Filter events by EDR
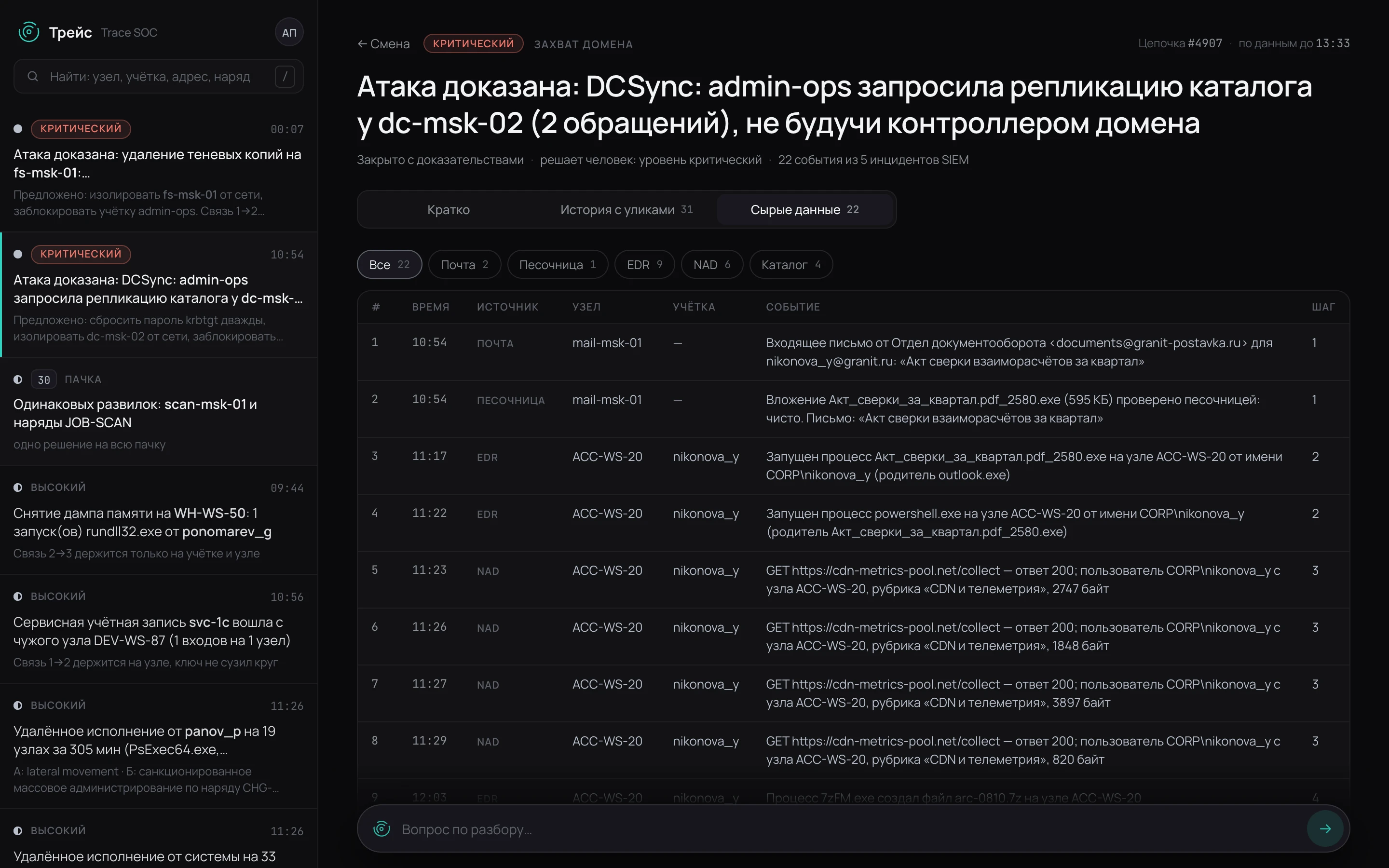This screenshot has height=868, width=1389. (644, 265)
